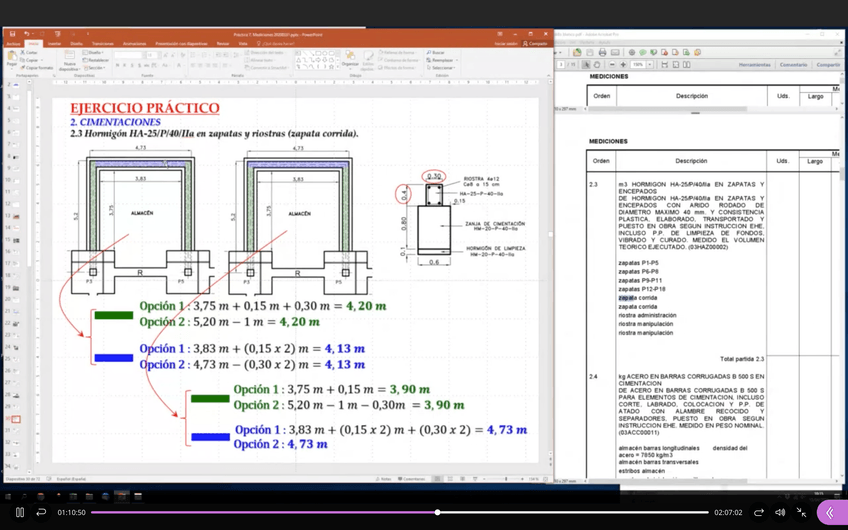
Task: Click the video progress slider handle
Action: pyautogui.click(x=437, y=512)
